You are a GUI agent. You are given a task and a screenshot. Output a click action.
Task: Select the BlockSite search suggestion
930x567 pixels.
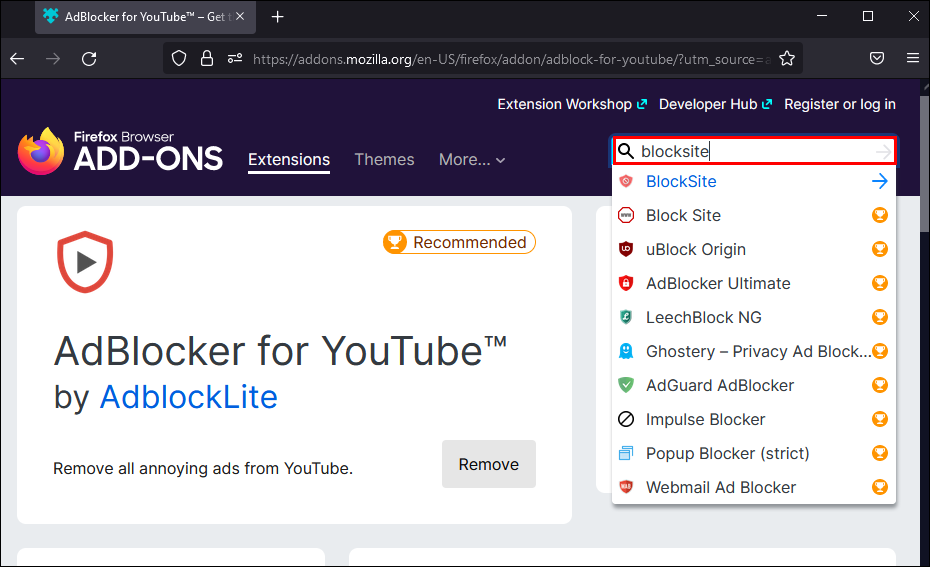754,181
